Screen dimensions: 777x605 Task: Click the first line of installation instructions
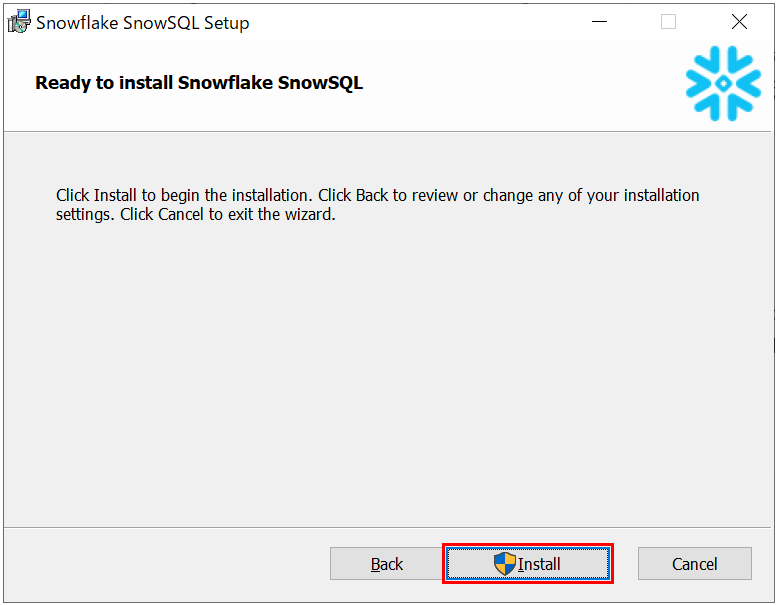pyautogui.click(x=377, y=195)
